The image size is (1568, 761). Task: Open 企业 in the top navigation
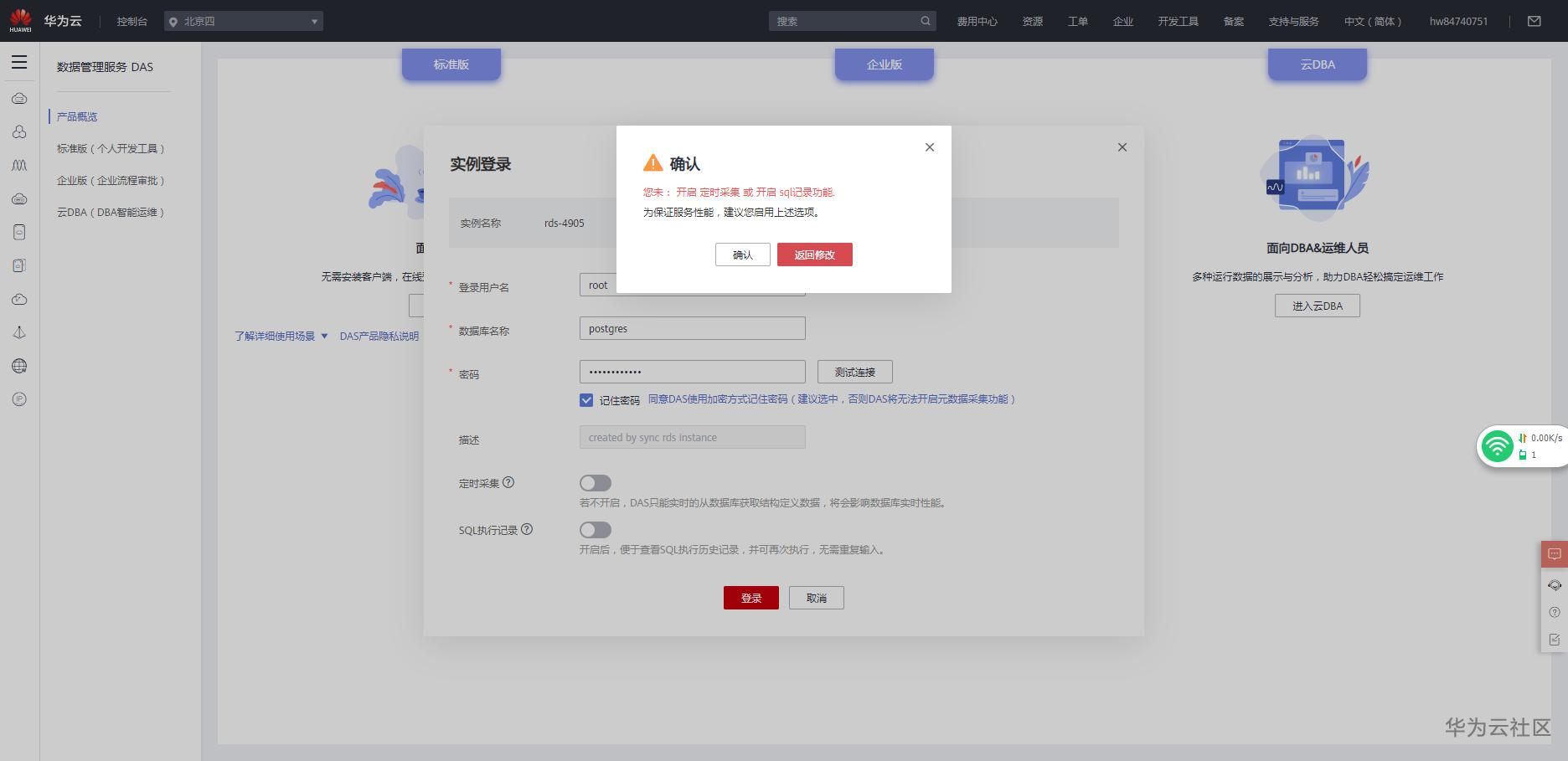tap(1123, 21)
